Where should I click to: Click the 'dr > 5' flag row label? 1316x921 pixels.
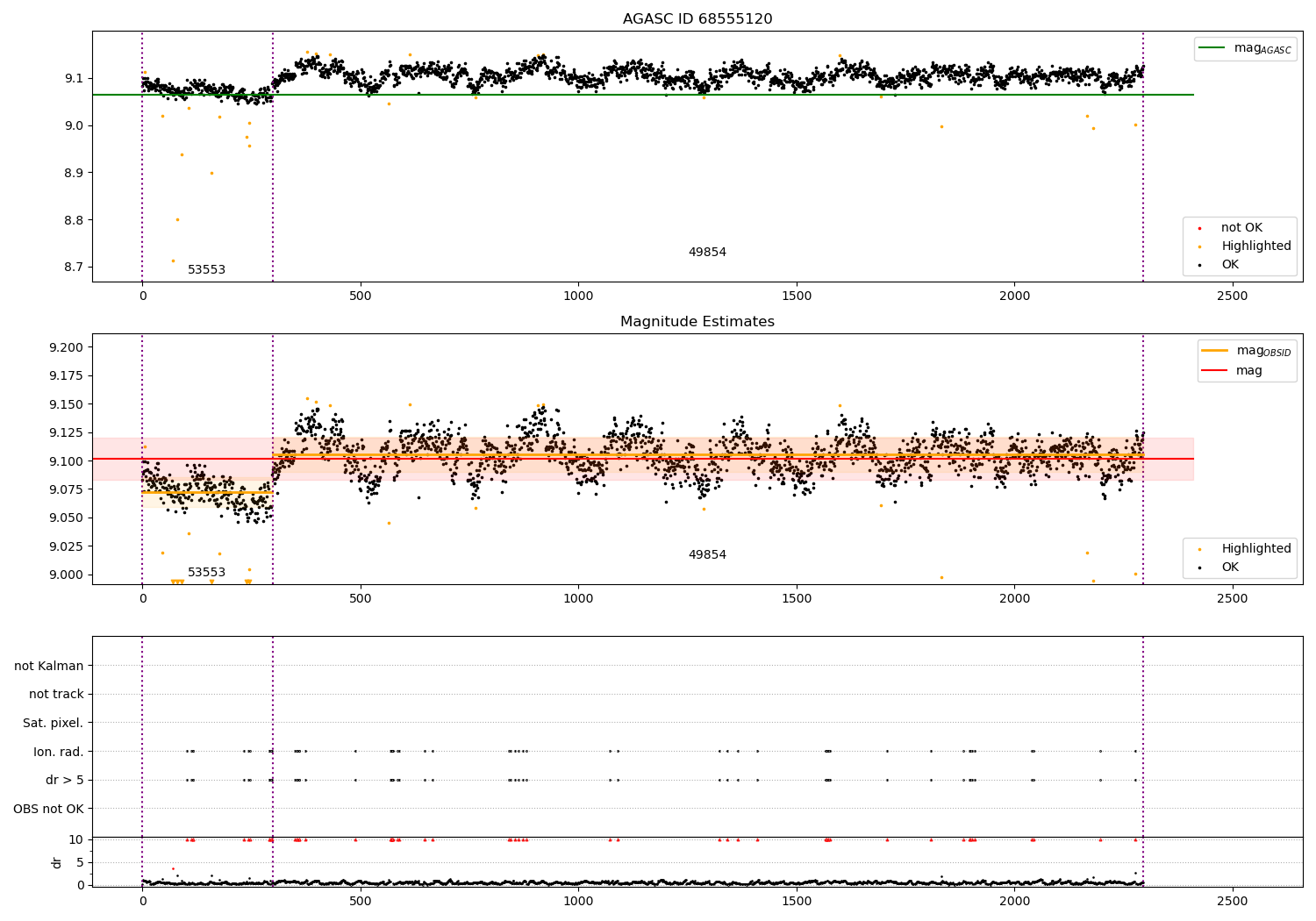point(65,781)
